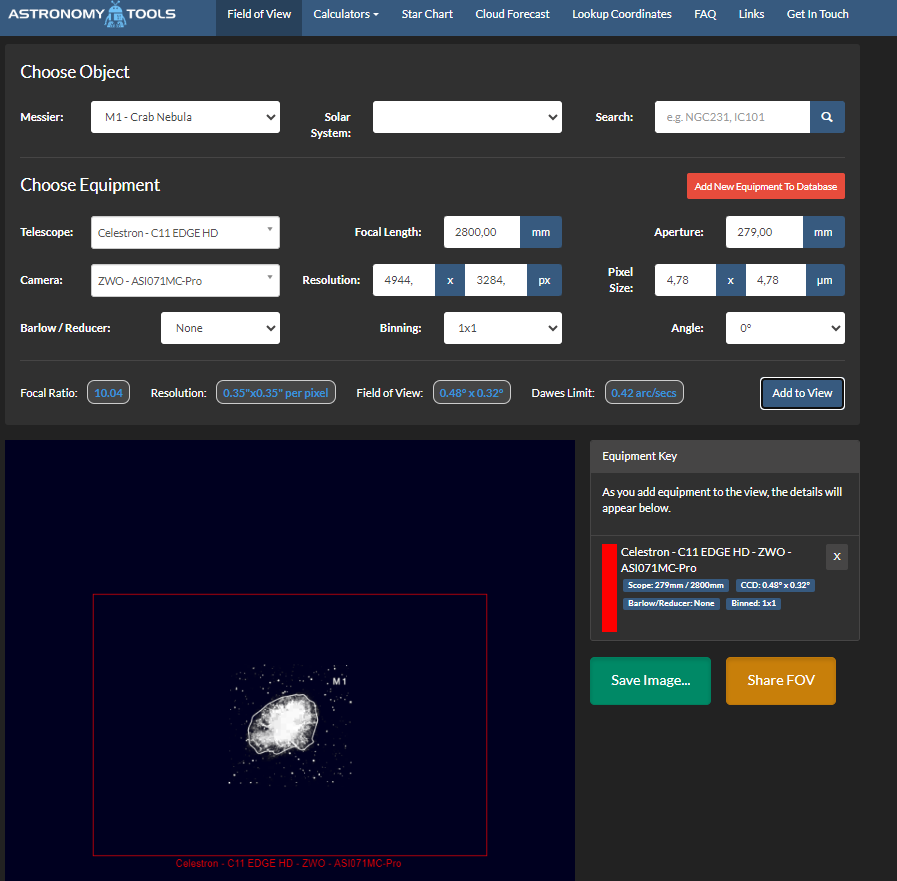Click the object search input field
Screen dimensions: 897x881
(x=732, y=117)
